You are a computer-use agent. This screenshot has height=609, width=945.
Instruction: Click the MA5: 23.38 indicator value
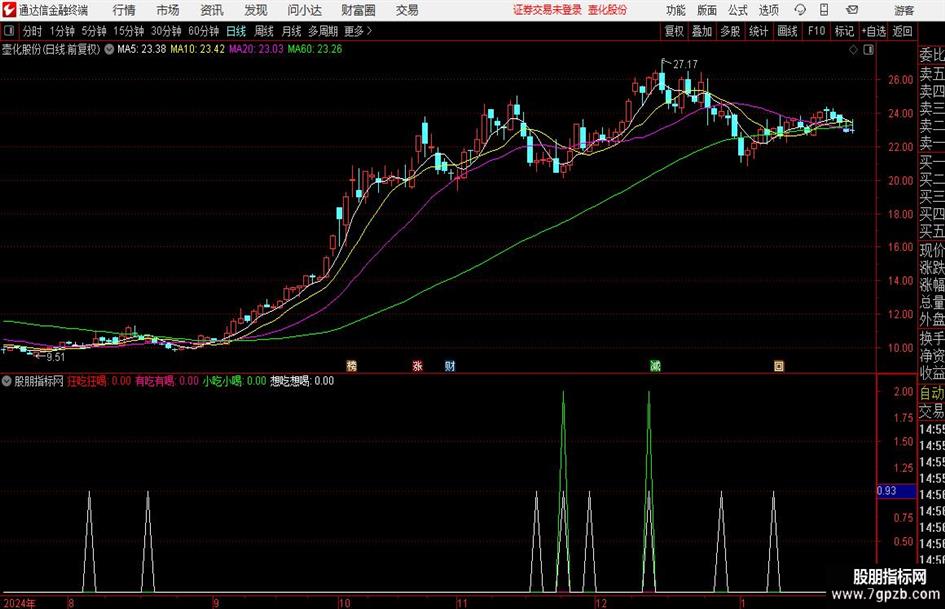pyautogui.click(x=141, y=49)
